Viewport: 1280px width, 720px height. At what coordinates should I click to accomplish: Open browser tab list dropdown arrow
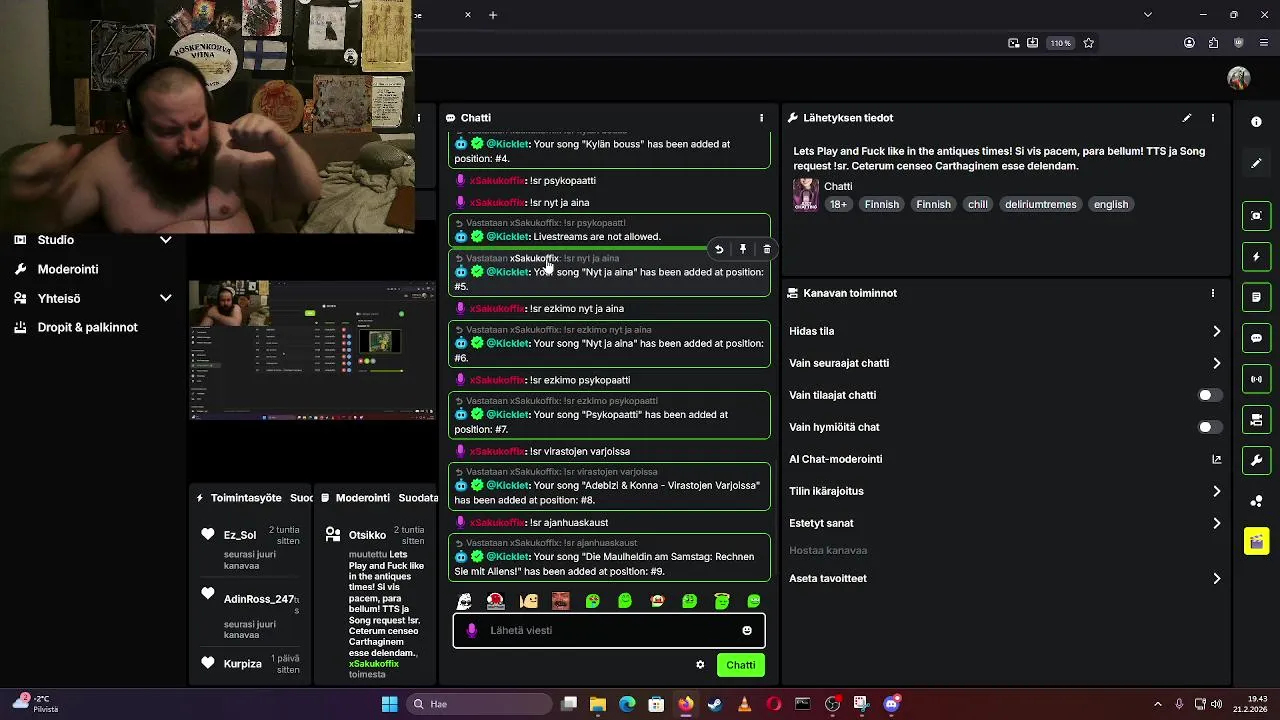point(1148,15)
